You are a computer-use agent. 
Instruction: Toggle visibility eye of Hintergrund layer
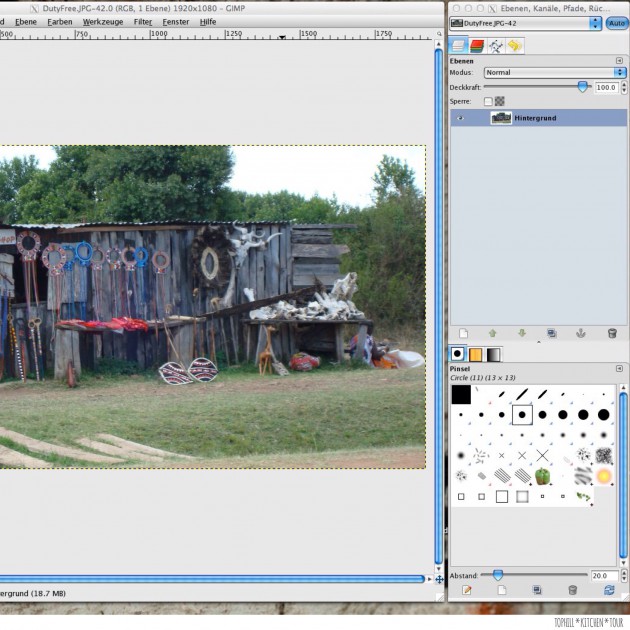click(x=460, y=118)
